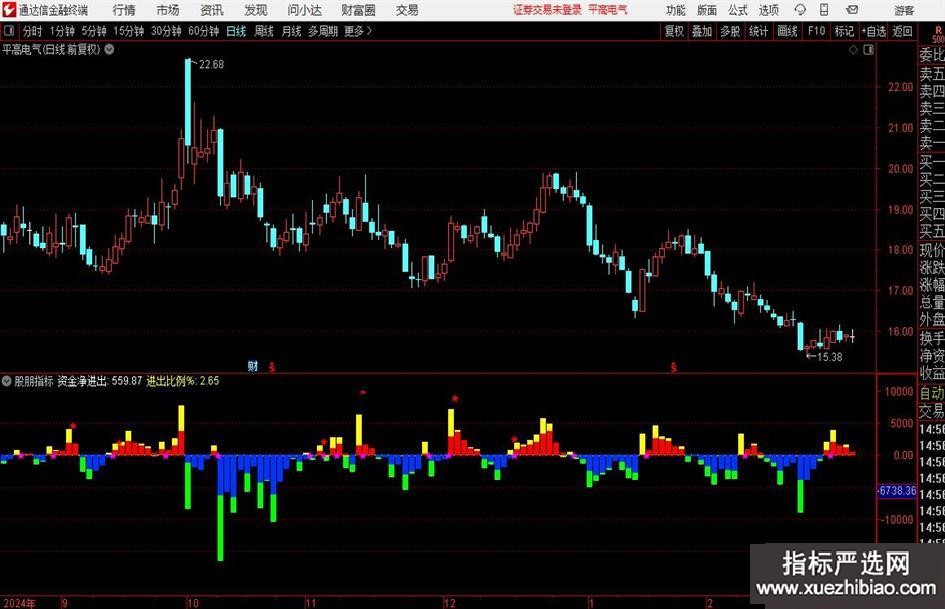The height and width of the screenshot is (609, 945).
Task: Select the 日线 daily period
Action: 236,31
